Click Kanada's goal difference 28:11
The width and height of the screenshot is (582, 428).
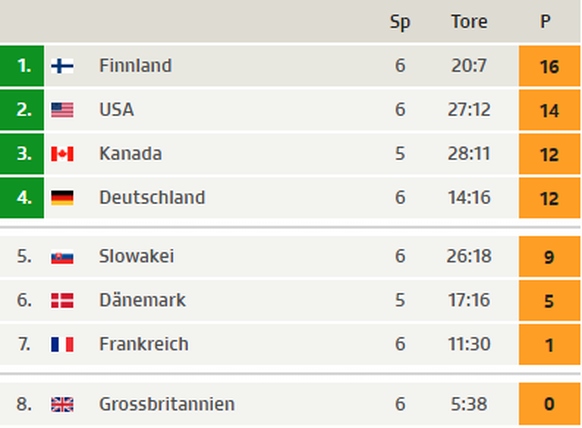pyautogui.click(x=469, y=154)
